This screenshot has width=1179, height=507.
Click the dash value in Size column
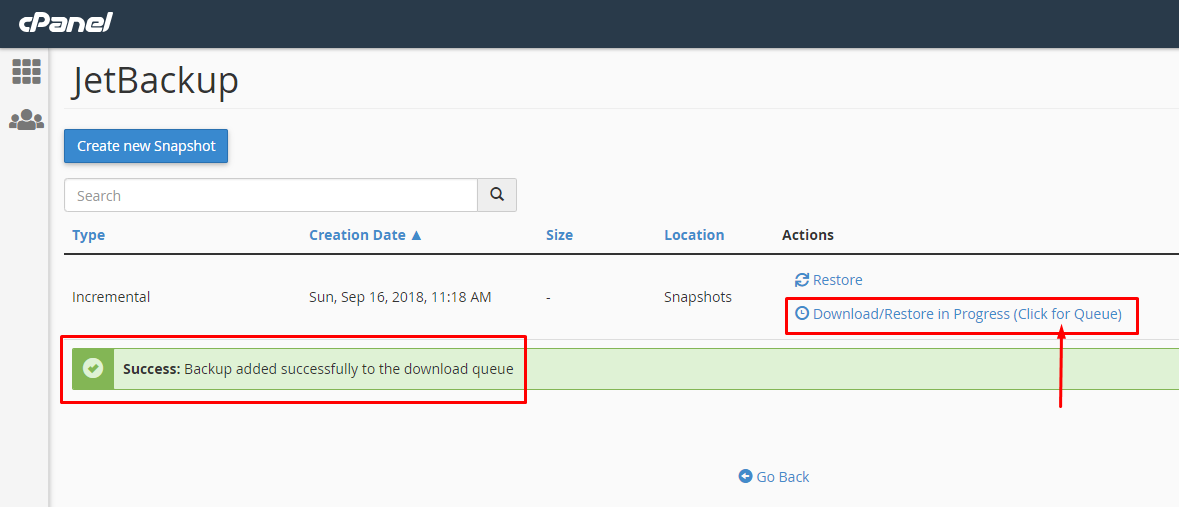(x=549, y=297)
